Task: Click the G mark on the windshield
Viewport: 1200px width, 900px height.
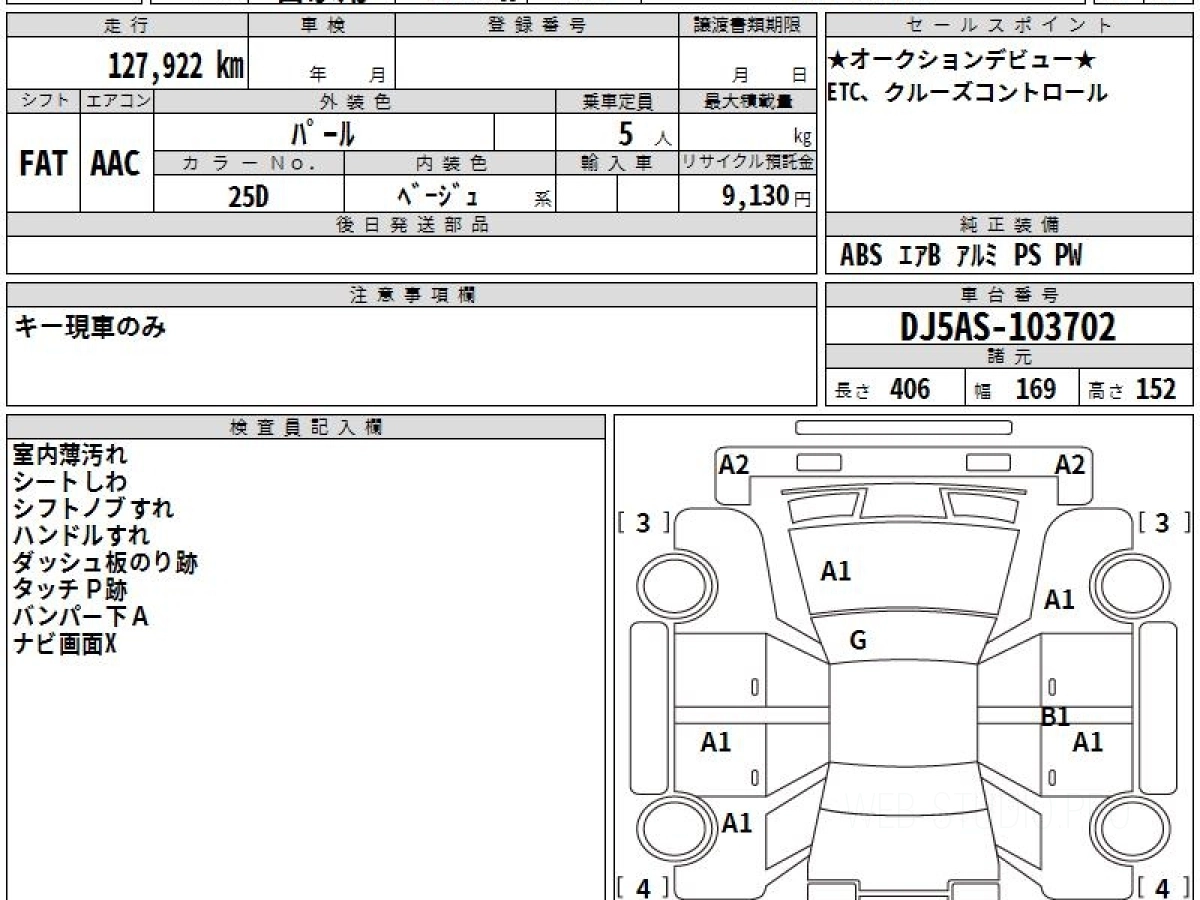Action: tap(858, 641)
